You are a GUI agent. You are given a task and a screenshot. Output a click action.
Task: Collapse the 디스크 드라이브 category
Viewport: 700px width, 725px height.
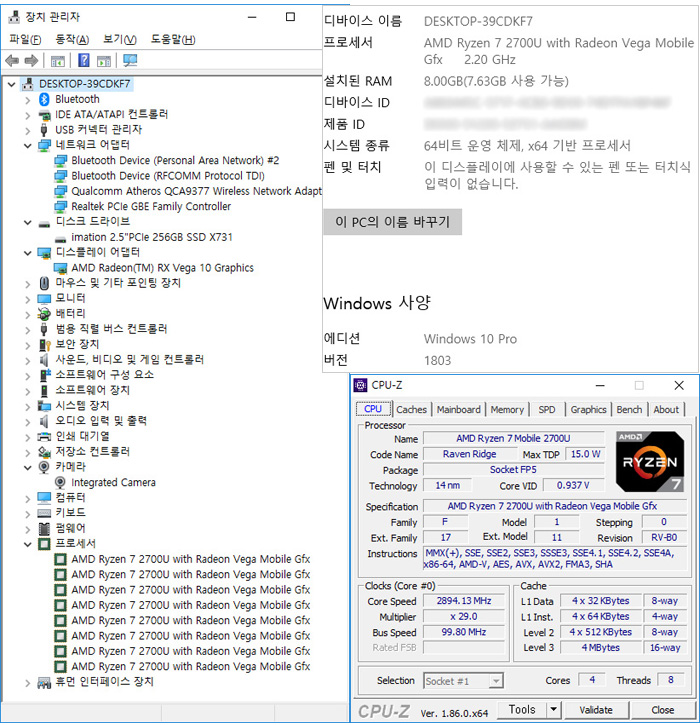tap(28, 222)
